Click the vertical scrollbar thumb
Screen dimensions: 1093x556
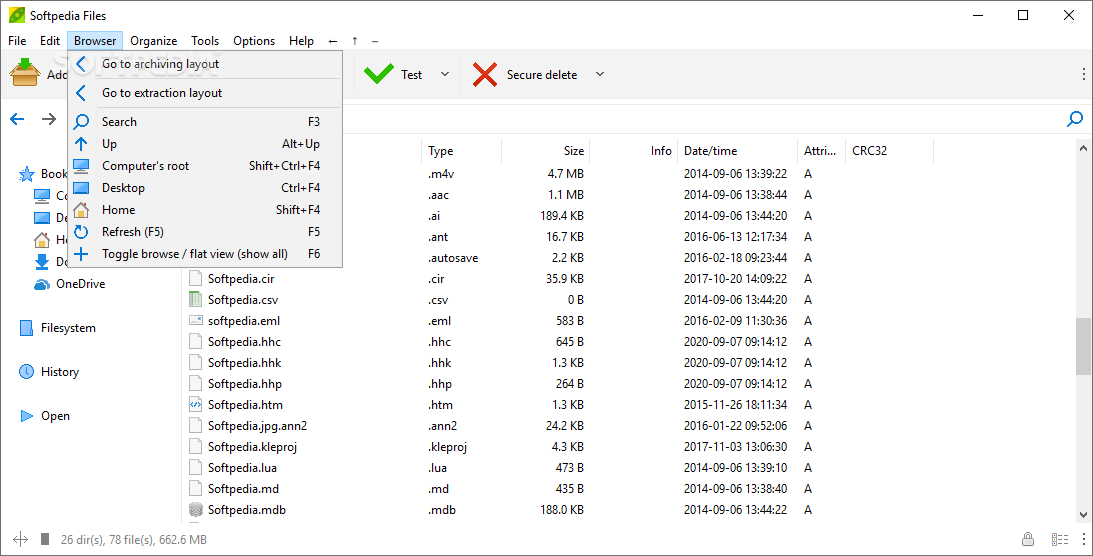tap(1084, 347)
